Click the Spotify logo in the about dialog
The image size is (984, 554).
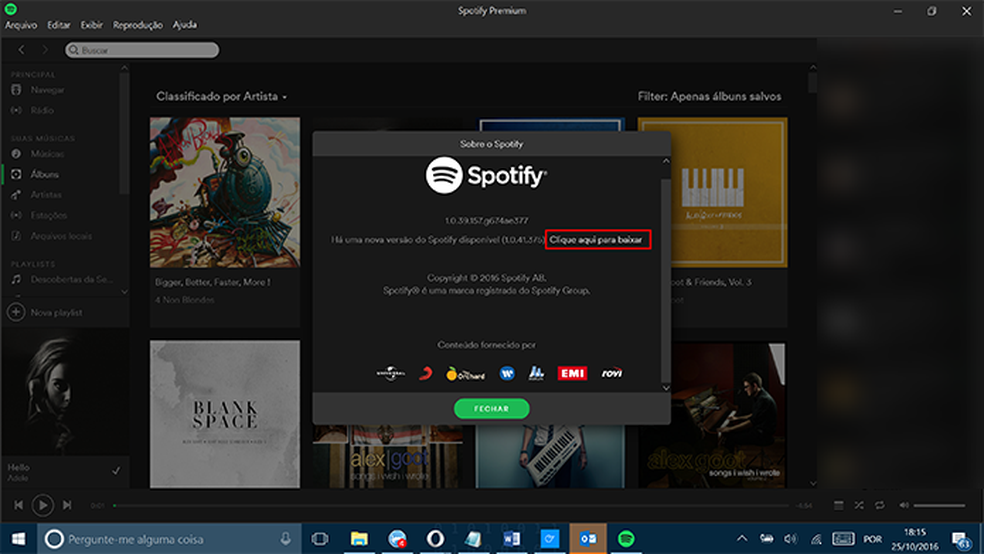[486, 176]
